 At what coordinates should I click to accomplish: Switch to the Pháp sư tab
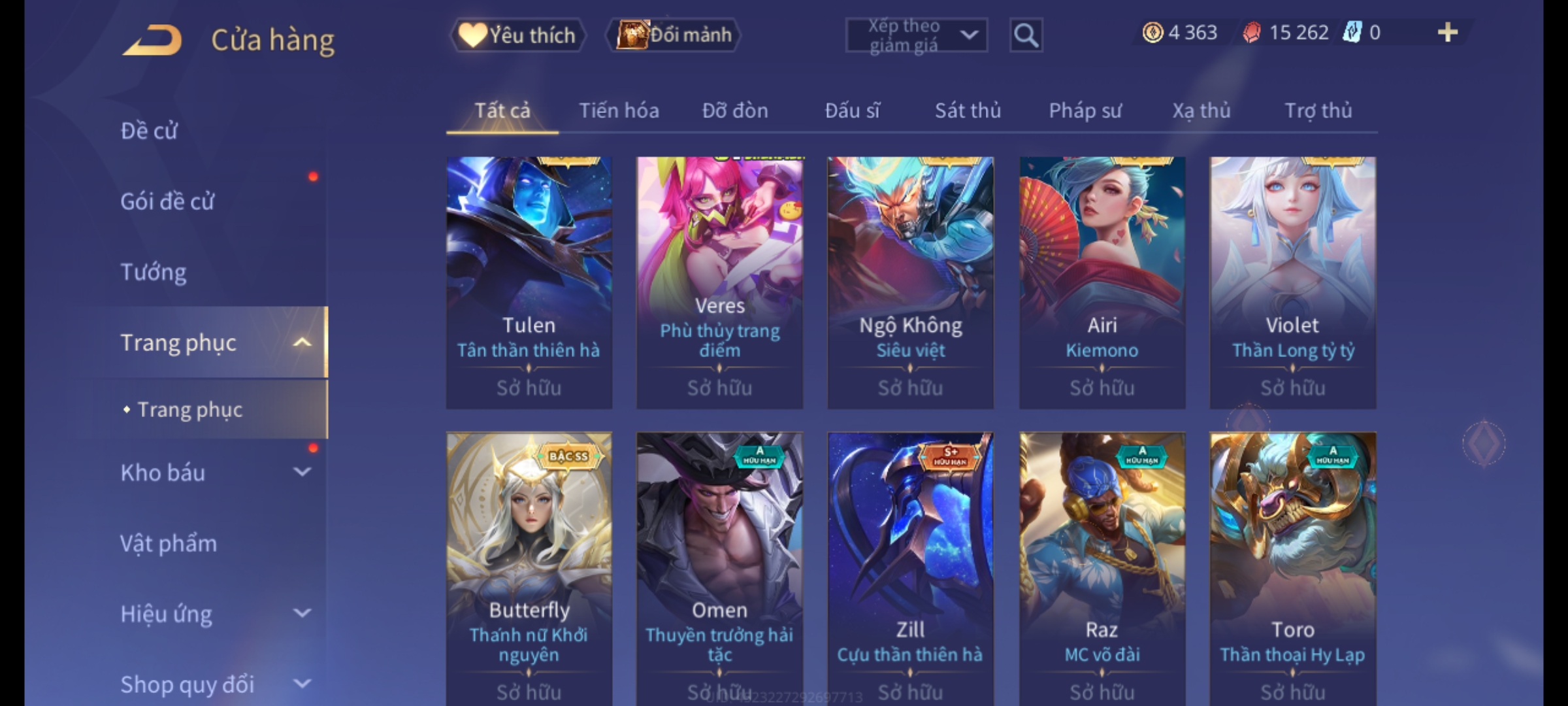(1085, 110)
